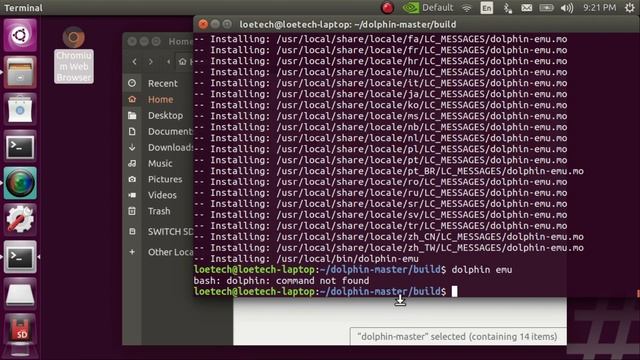The width and height of the screenshot is (640, 360).
Task: Open the session power gear menu
Action: click(x=630, y=7)
